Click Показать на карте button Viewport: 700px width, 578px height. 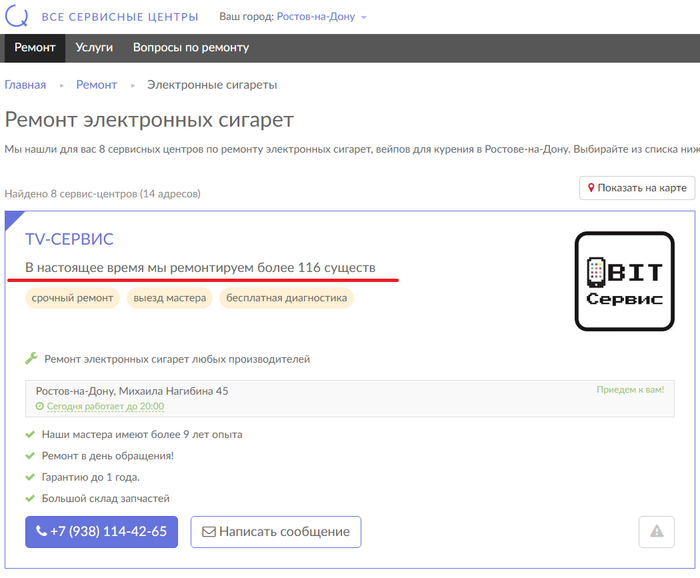(636, 188)
